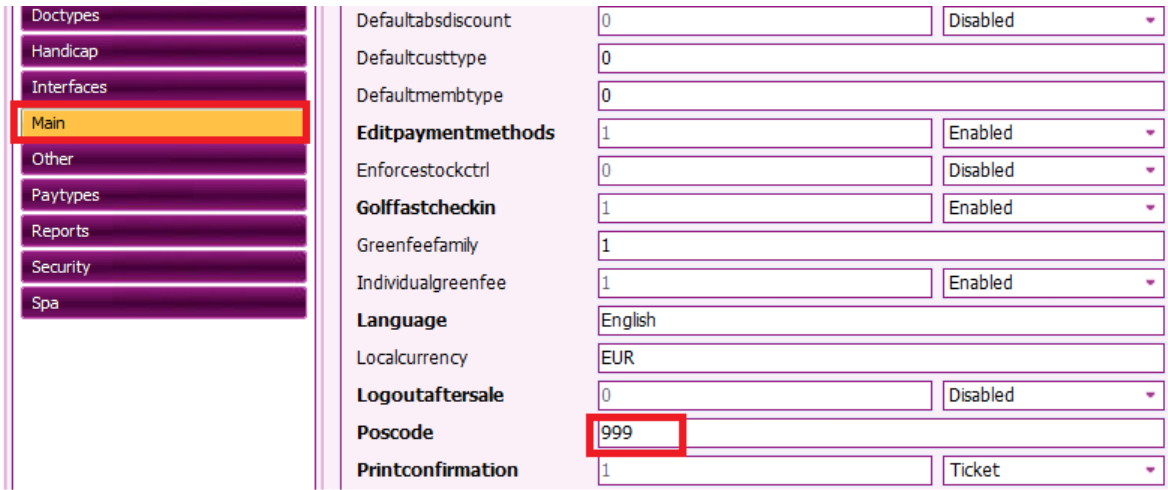The image size is (1168, 490).
Task: Click the Poscode field containing 999
Action: click(880, 433)
